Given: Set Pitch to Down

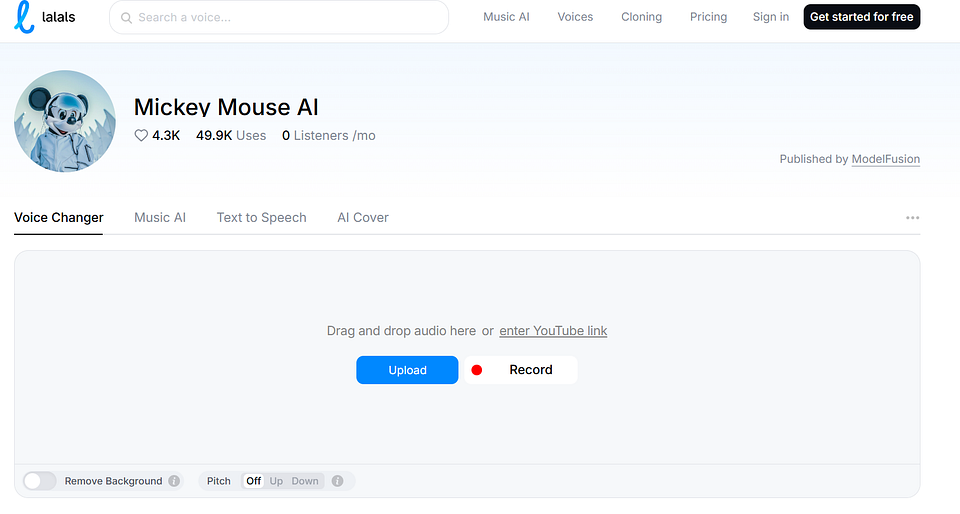Looking at the screenshot, I should click(x=305, y=481).
